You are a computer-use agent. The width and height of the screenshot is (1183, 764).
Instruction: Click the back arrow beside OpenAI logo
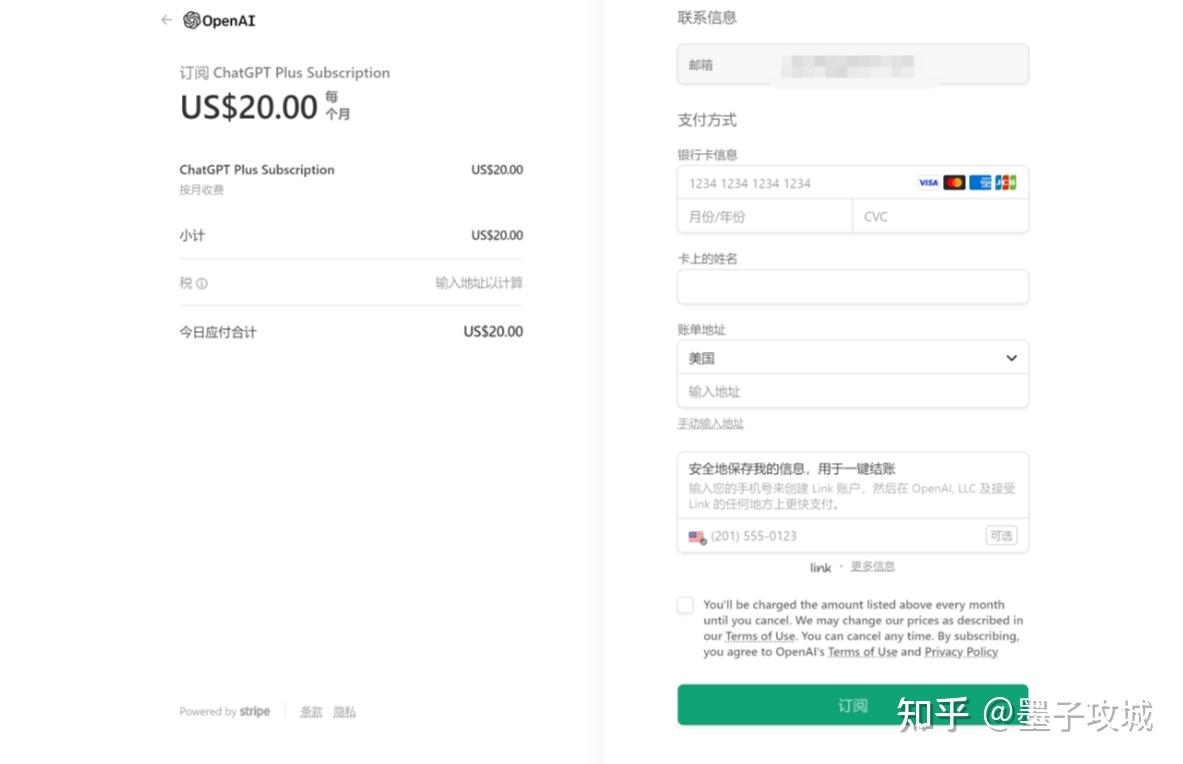click(166, 20)
